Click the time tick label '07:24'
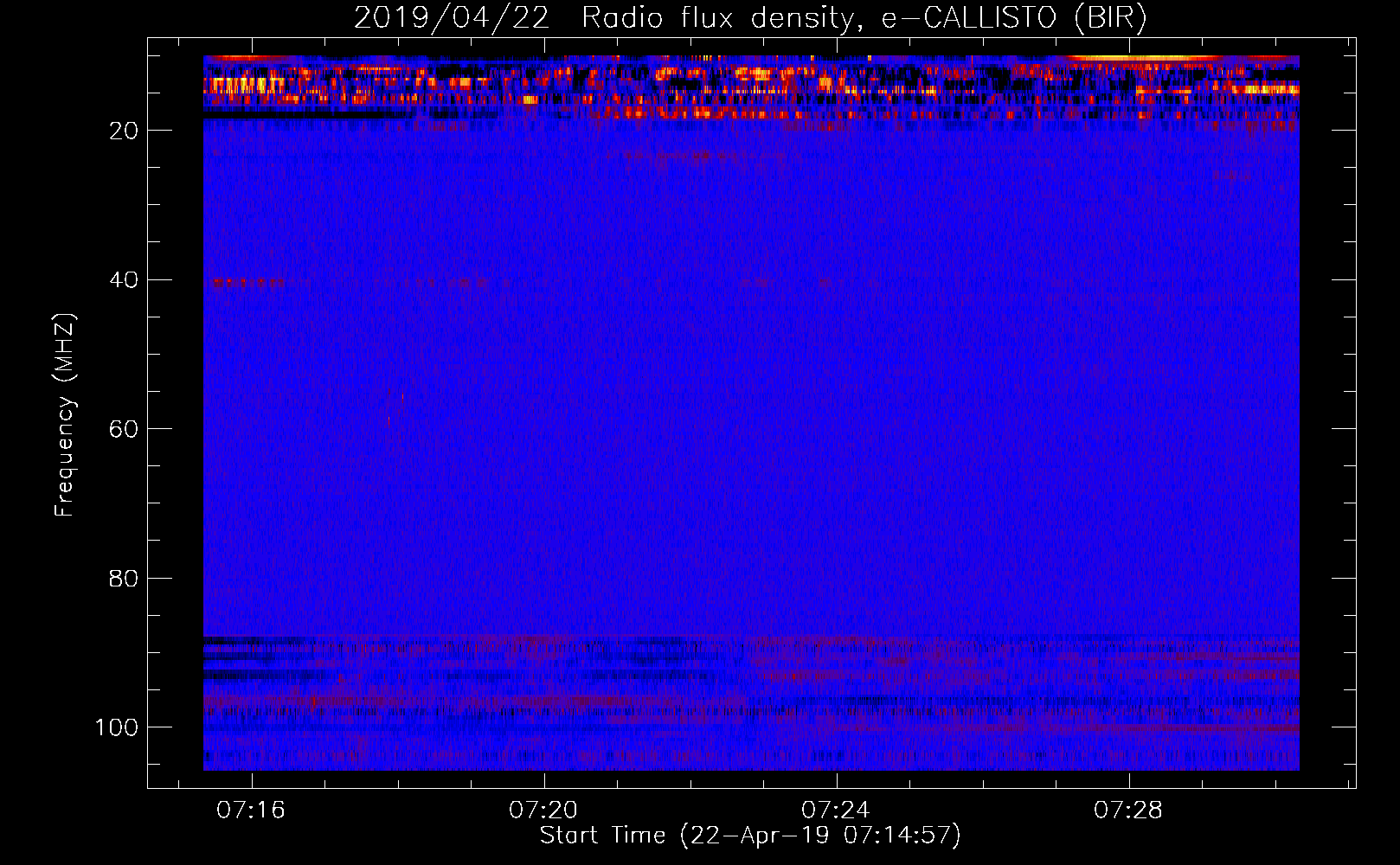1400x865 pixels. [835, 811]
